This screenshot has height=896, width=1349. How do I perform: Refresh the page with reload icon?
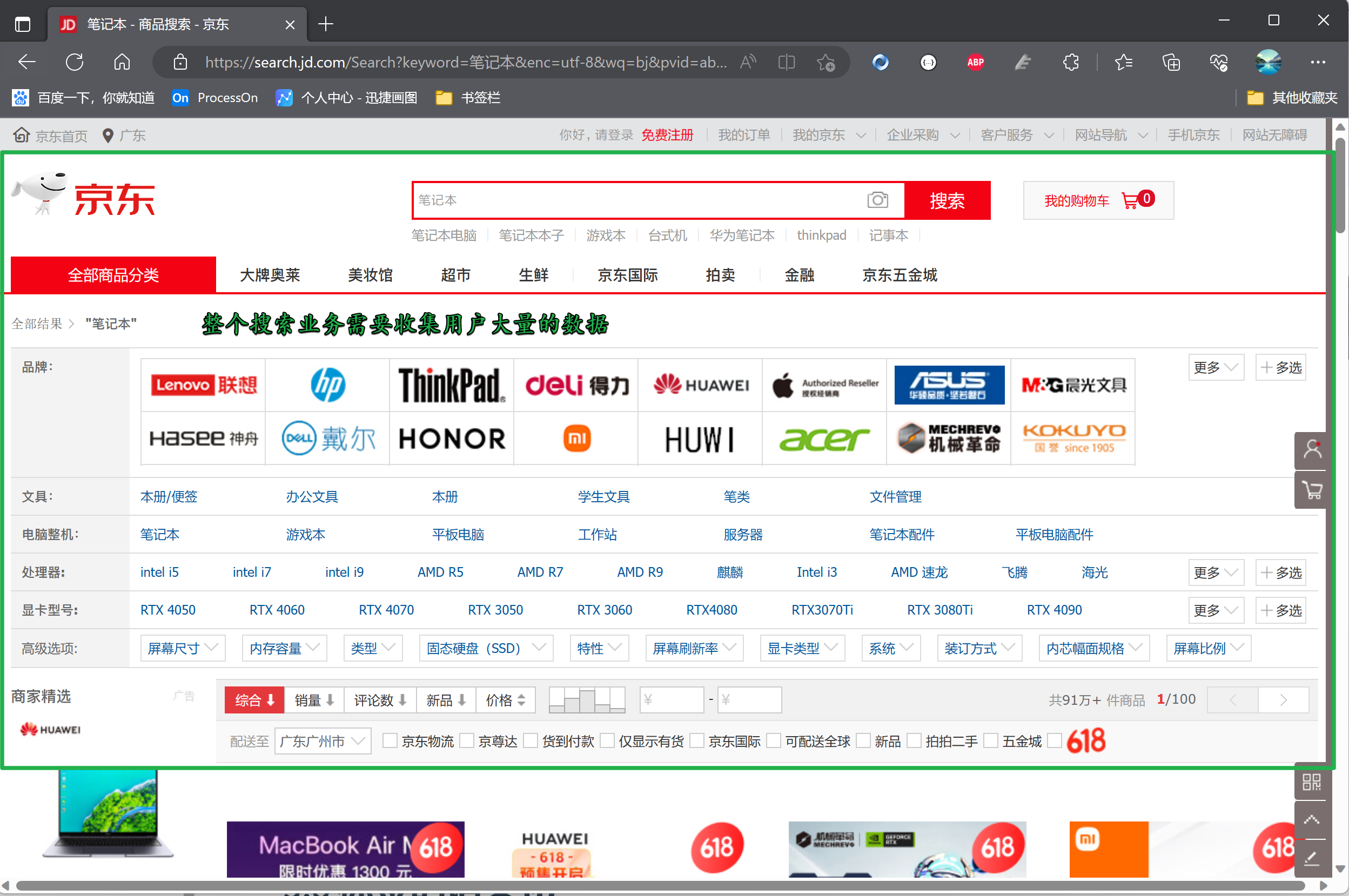pos(75,62)
